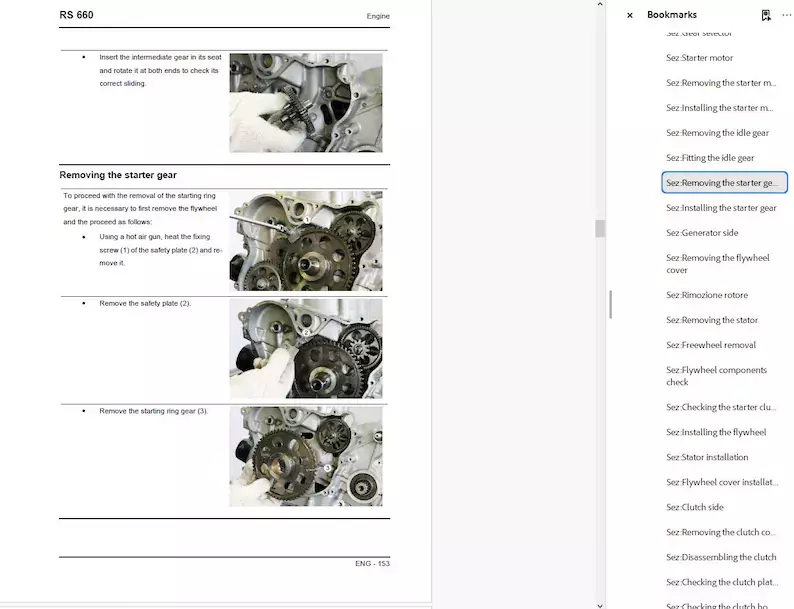794x609 pixels.
Task: Open the Starter motor bookmark
Action: (x=699, y=58)
